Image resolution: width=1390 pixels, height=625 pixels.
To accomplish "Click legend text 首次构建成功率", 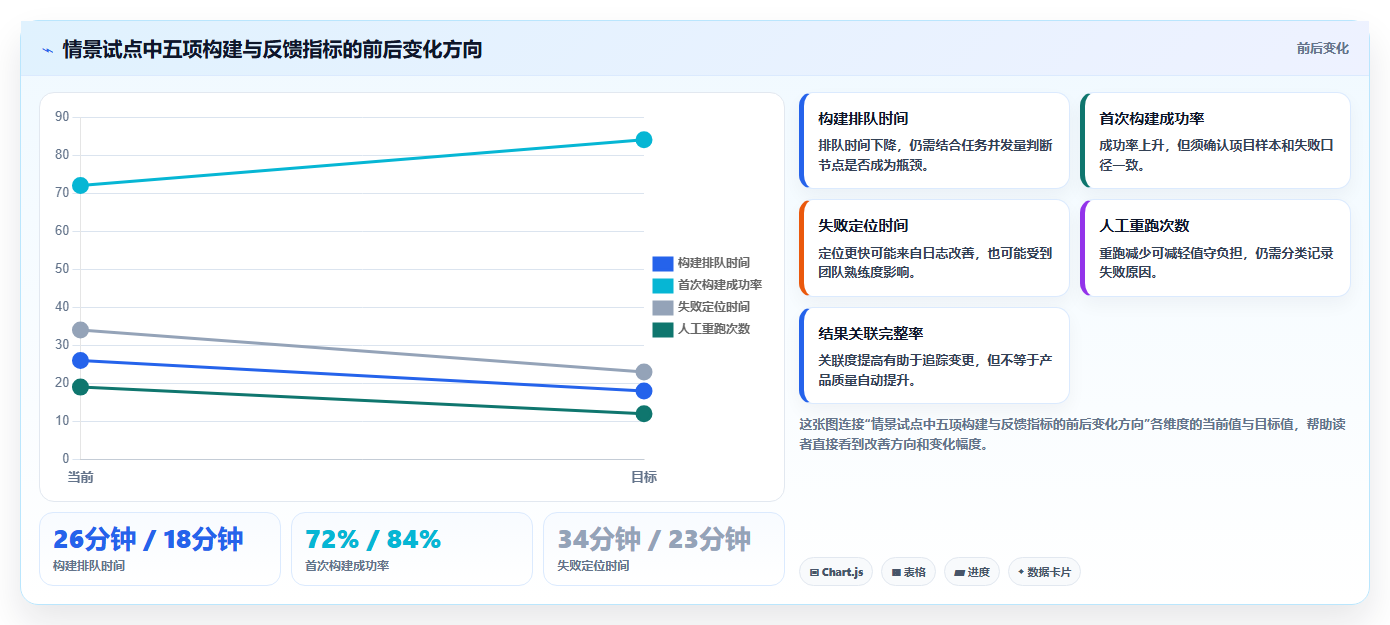I will click(719, 285).
